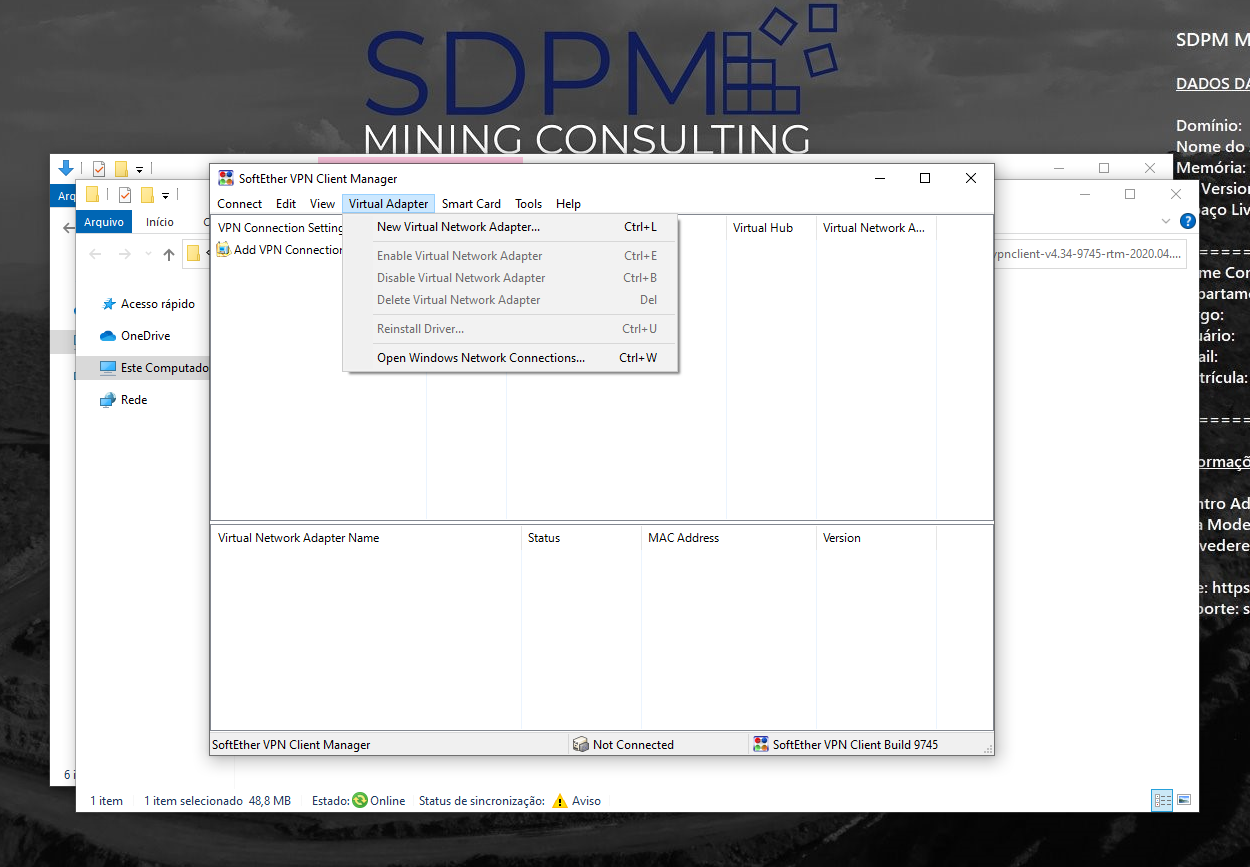The height and width of the screenshot is (867, 1250).
Task: Switch to large icons view in Explorer
Action: coord(1184,800)
